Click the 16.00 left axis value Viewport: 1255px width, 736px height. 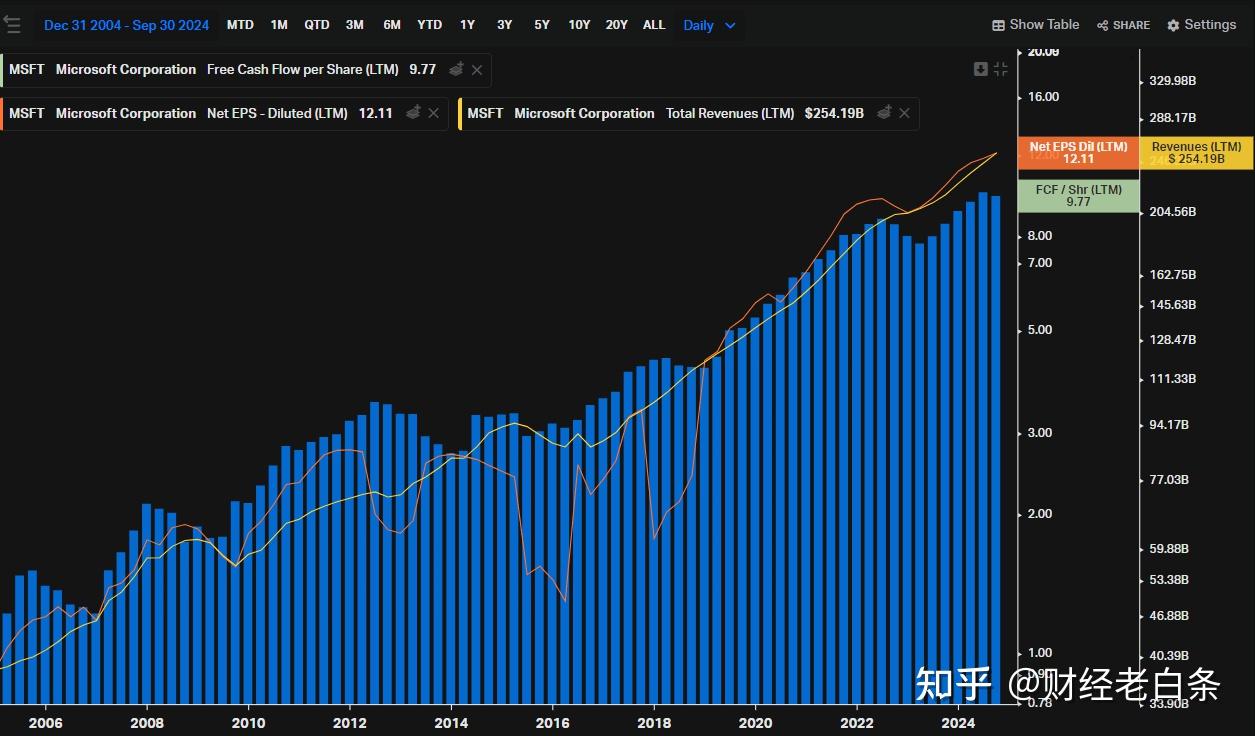(x=1043, y=97)
